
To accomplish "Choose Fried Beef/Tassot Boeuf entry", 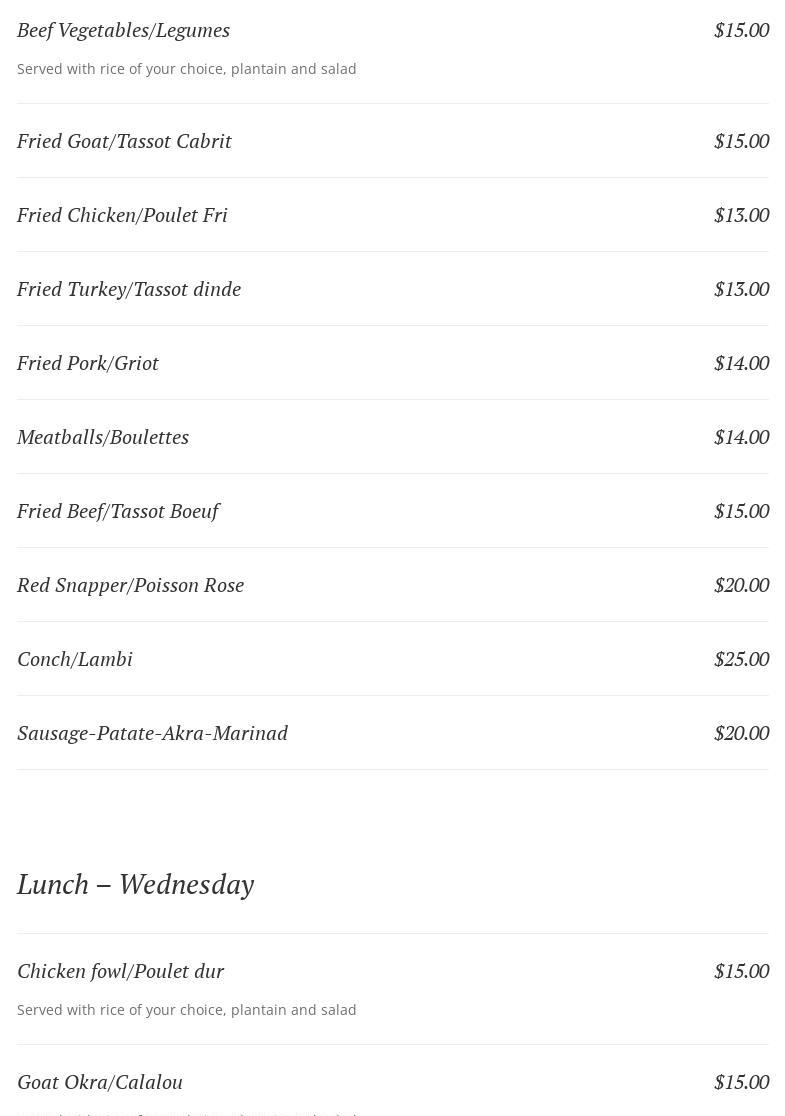I will (118, 511).
